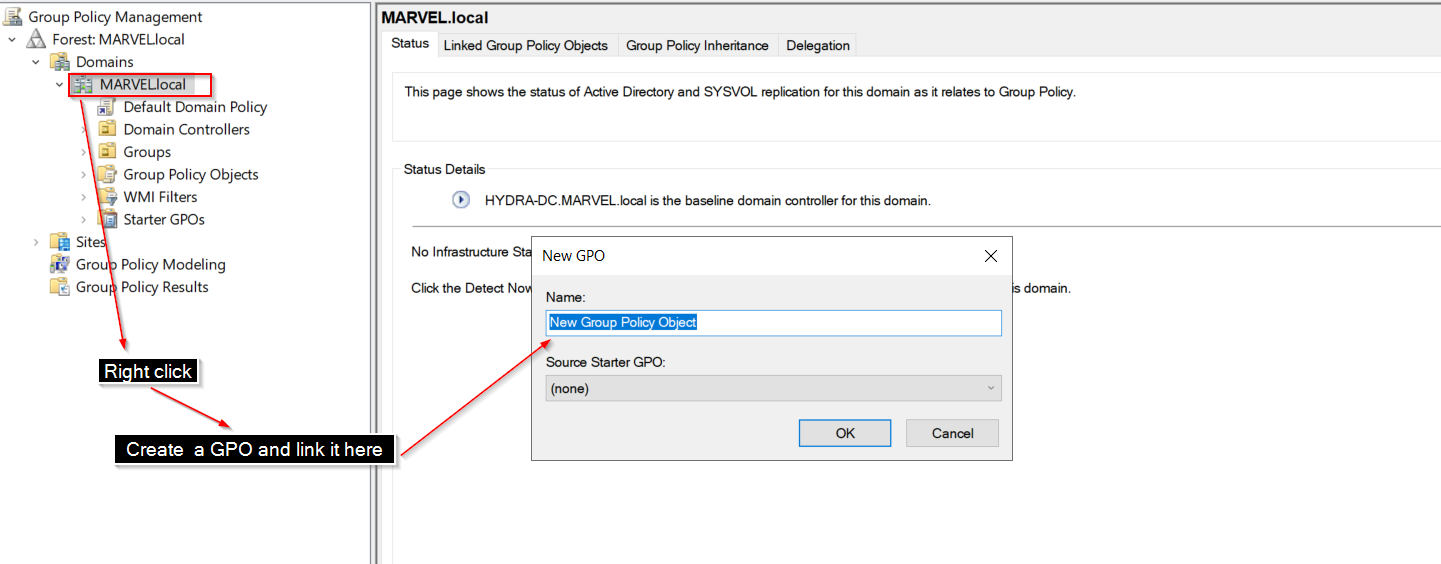Click the Status Details heading
This screenshot has width=1441, height=564.
(445, 169)
